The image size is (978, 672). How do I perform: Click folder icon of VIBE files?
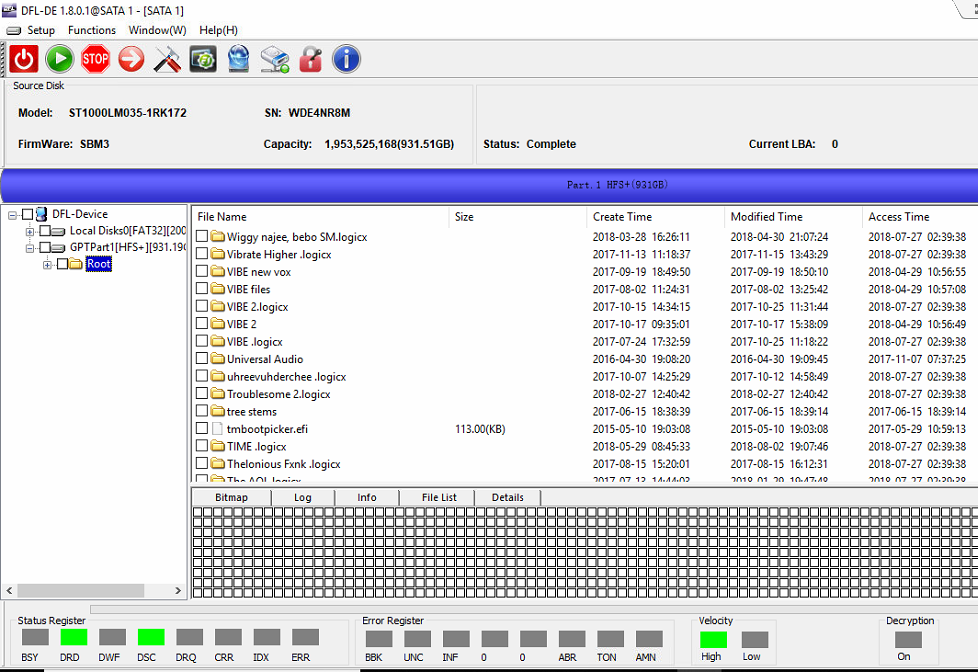pyautogui.click(x=218, y=289)
